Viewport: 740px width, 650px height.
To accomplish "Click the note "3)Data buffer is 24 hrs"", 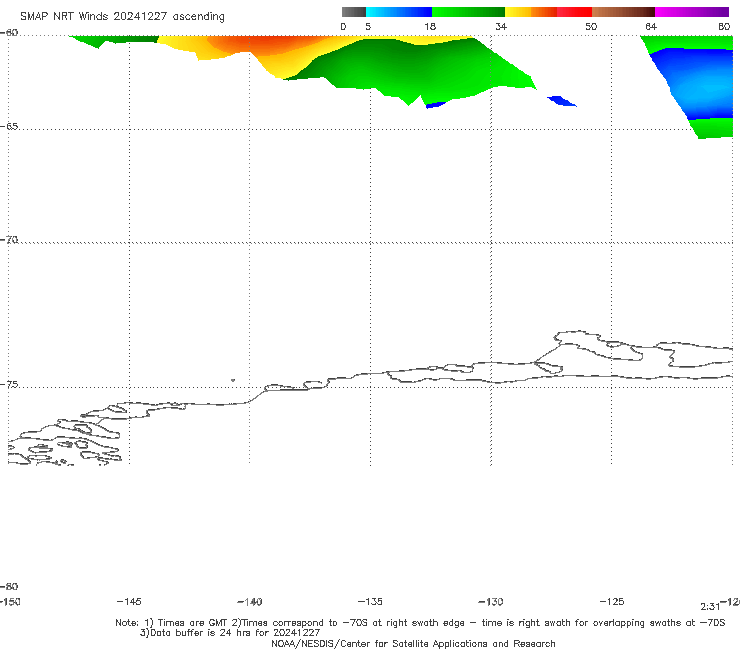I will 230,633.
